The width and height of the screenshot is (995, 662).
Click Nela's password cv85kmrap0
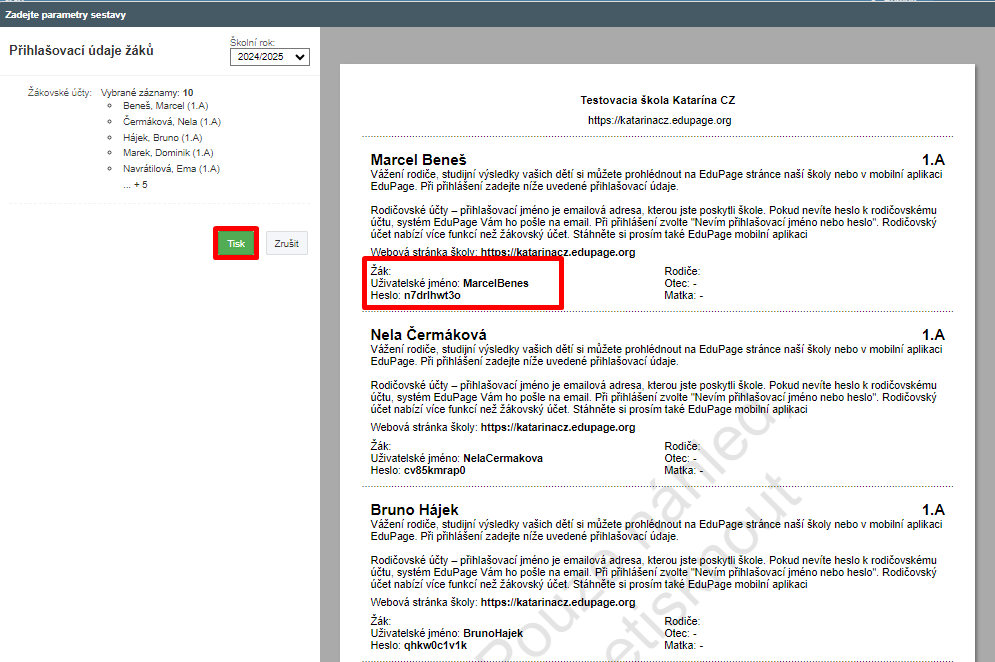(x=434, y=470)
